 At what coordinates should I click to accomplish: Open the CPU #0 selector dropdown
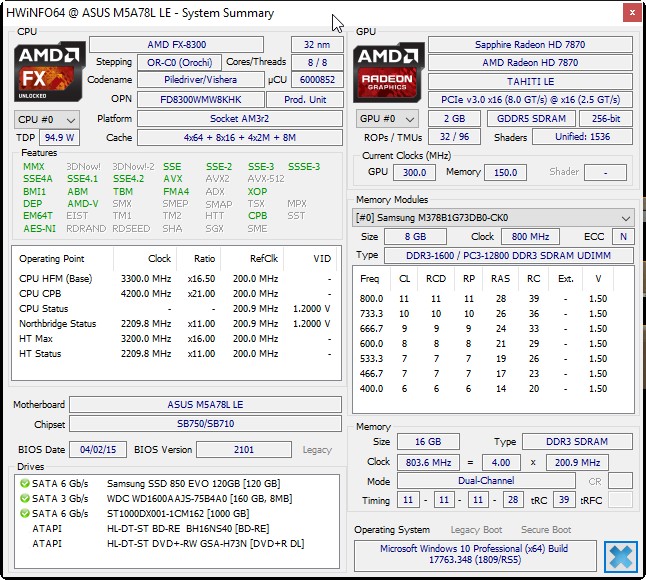point(47,119)
